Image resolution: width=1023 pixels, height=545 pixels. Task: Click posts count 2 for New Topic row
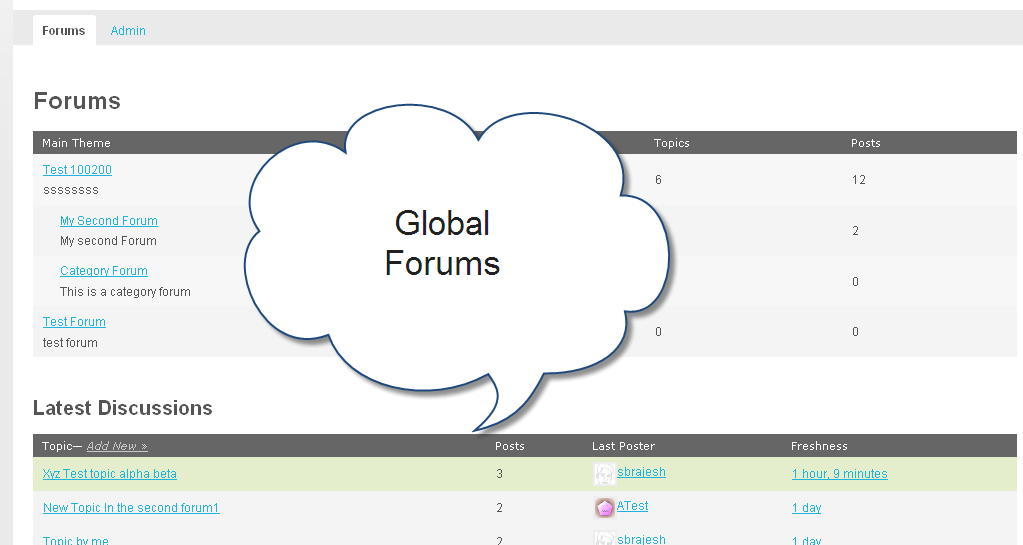(x=500, y=508)
